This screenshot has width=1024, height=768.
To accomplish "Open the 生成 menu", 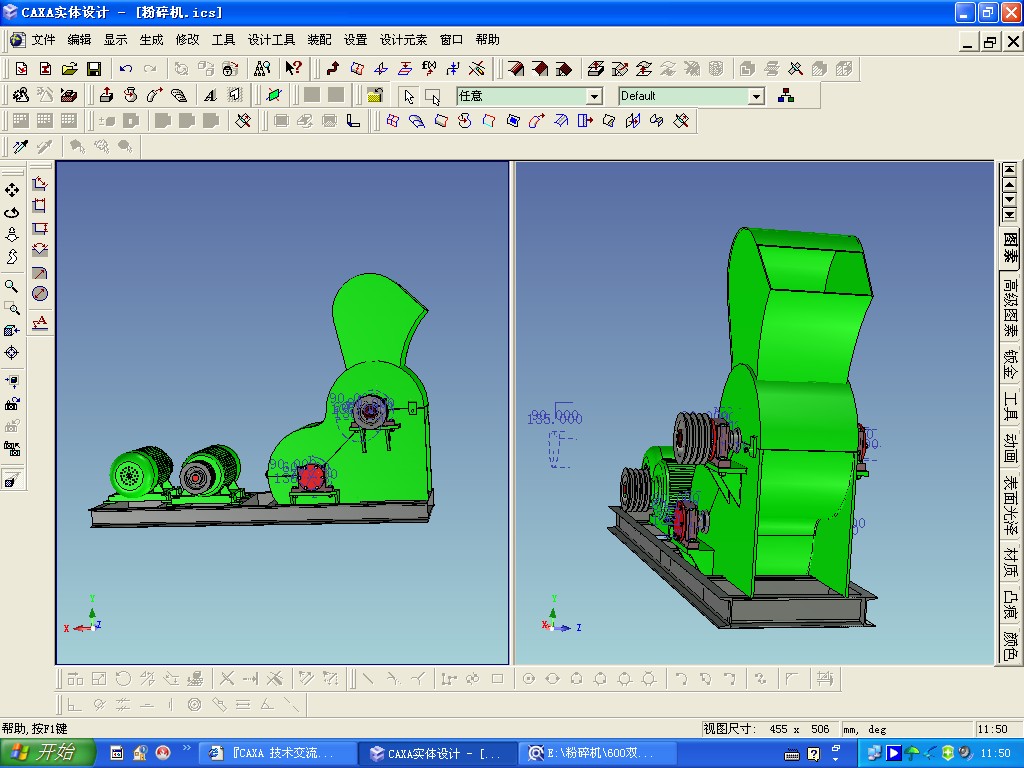I will [x=151, y=40].
